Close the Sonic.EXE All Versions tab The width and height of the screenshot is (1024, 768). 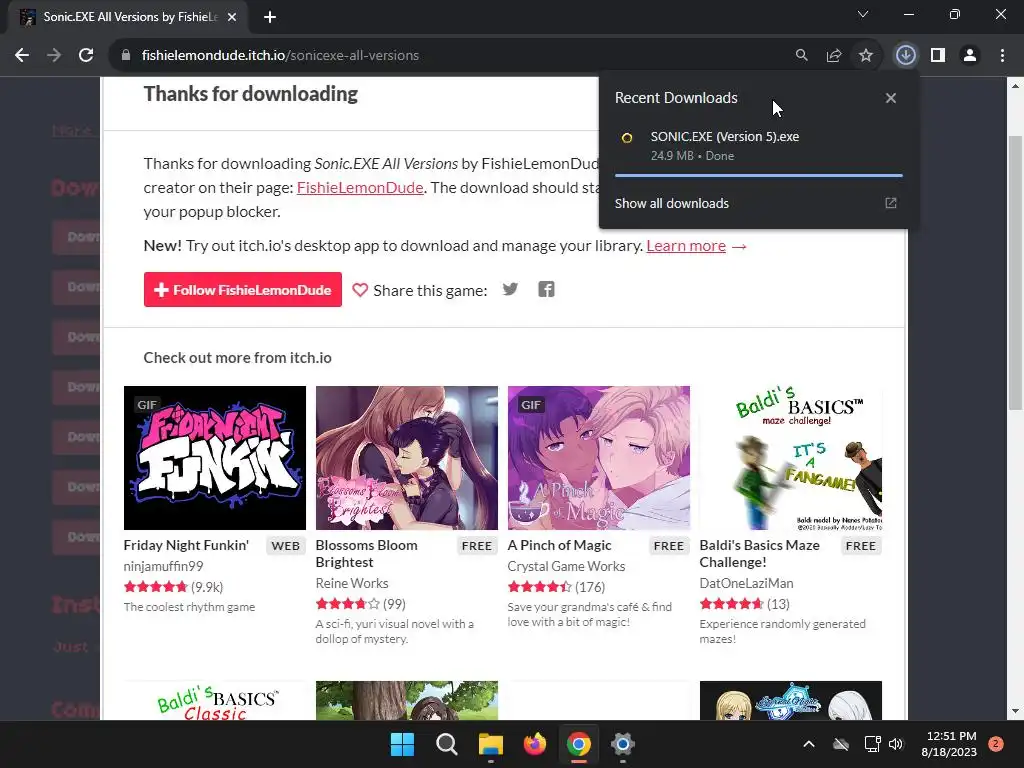pos(232,17)
